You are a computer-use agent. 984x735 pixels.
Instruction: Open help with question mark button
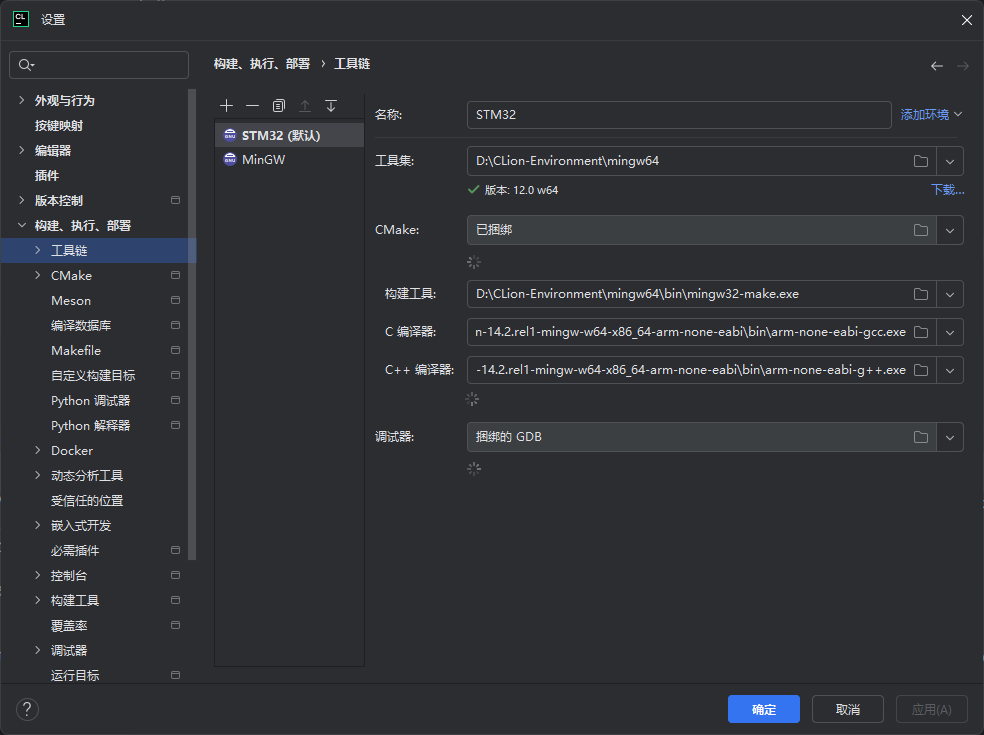coord(27,710)
